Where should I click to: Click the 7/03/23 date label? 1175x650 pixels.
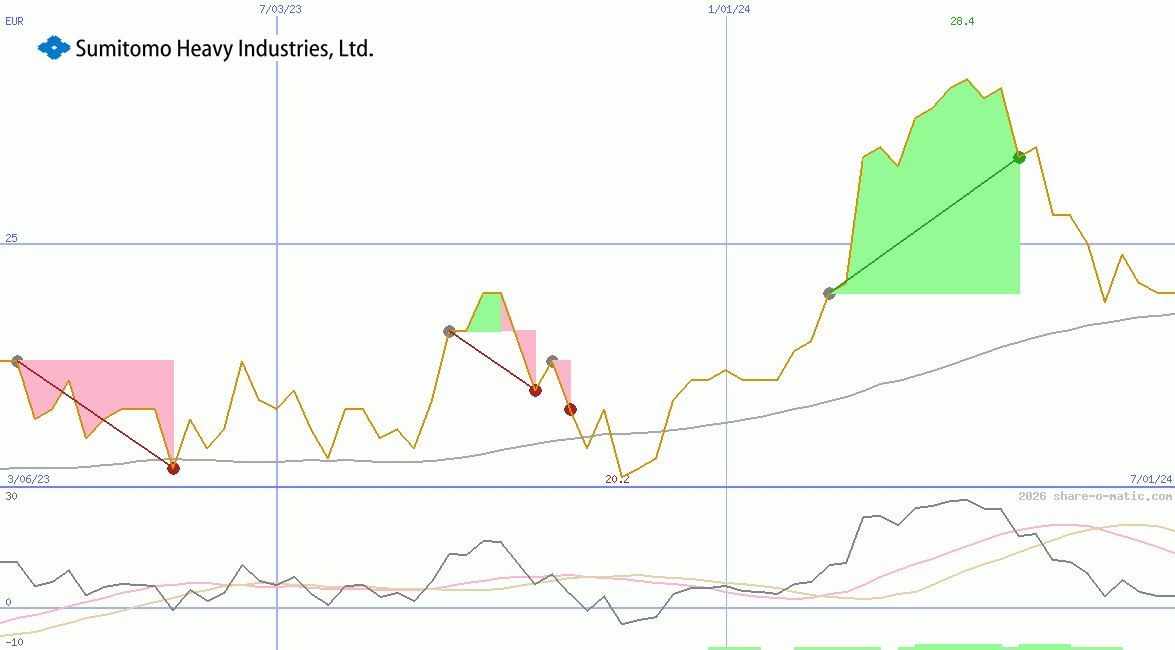281,8
